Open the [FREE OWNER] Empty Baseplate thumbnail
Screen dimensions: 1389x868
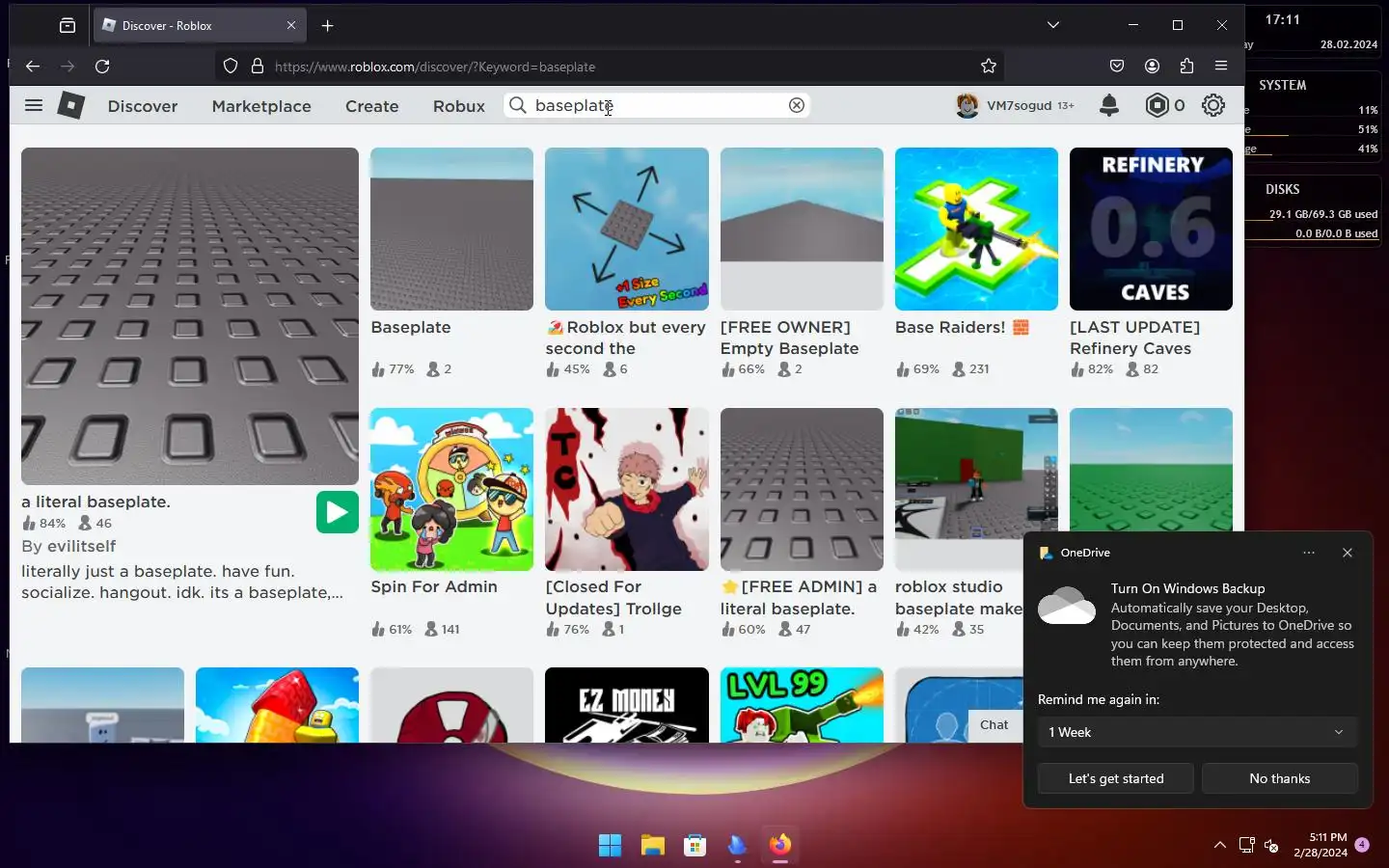click(x=802, y=229)
